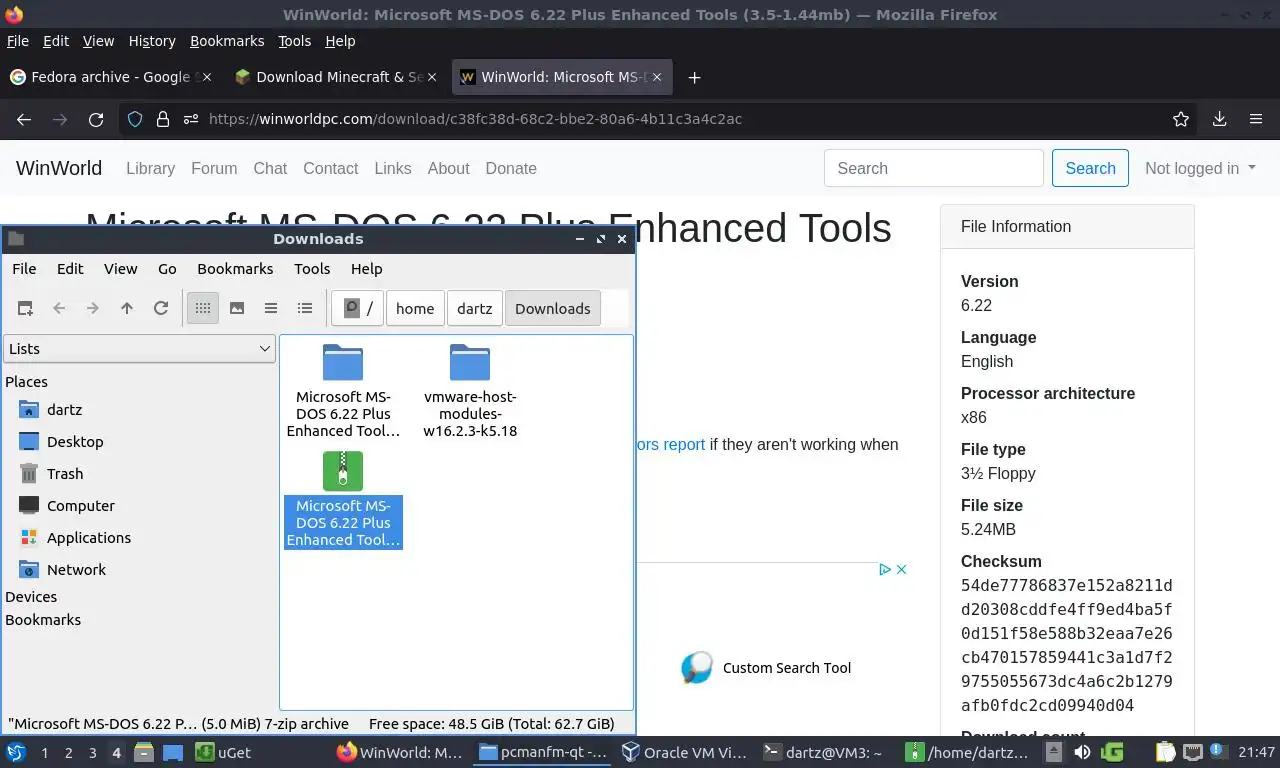Switch file manager to thumbnail view

click(237, 308)
